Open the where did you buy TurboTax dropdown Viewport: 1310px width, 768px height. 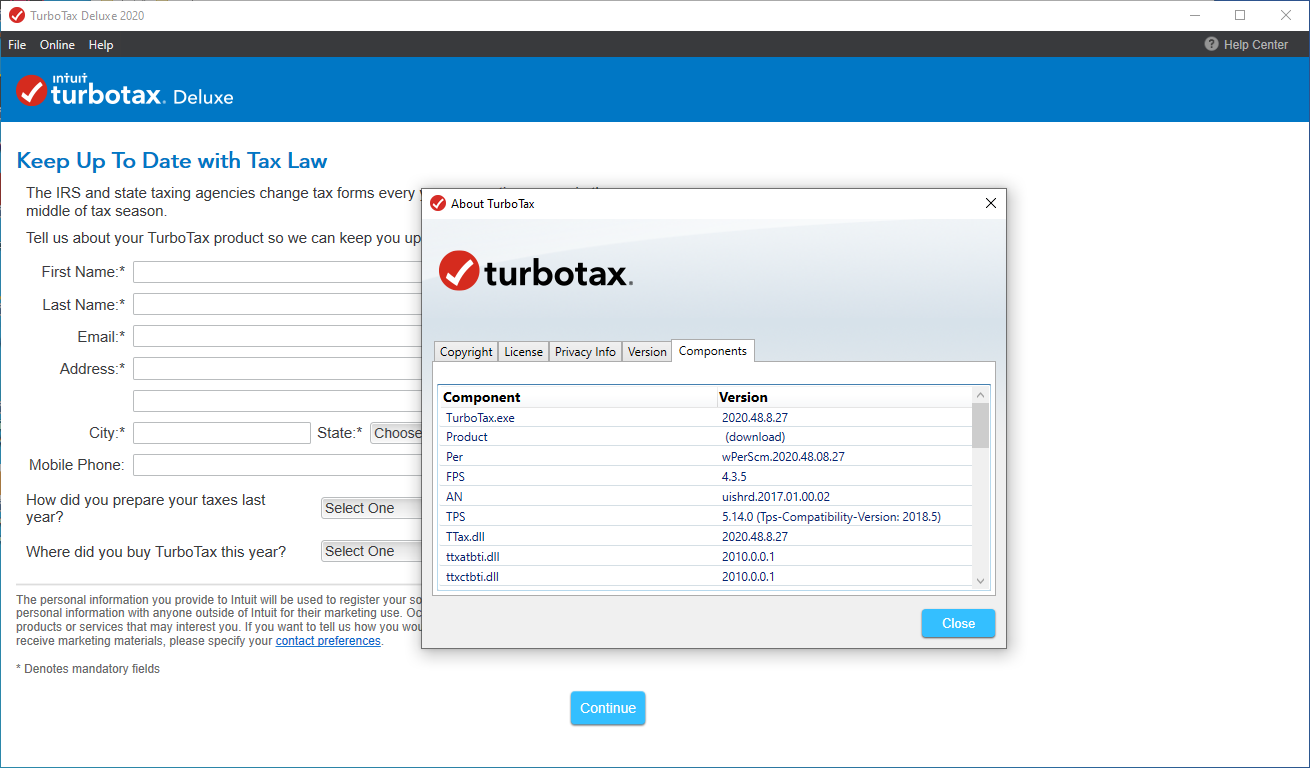click(371, 551)
